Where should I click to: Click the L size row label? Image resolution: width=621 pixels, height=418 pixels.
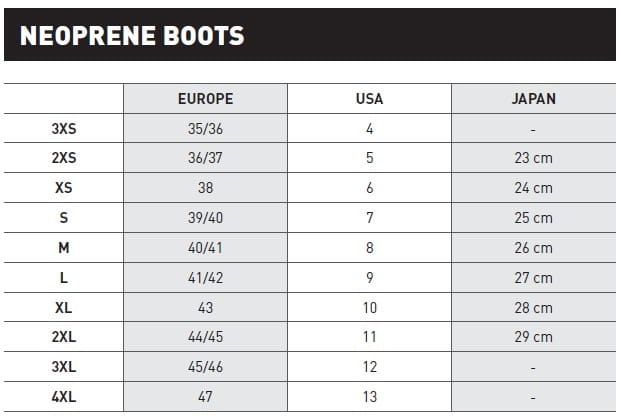pos(63,278)
